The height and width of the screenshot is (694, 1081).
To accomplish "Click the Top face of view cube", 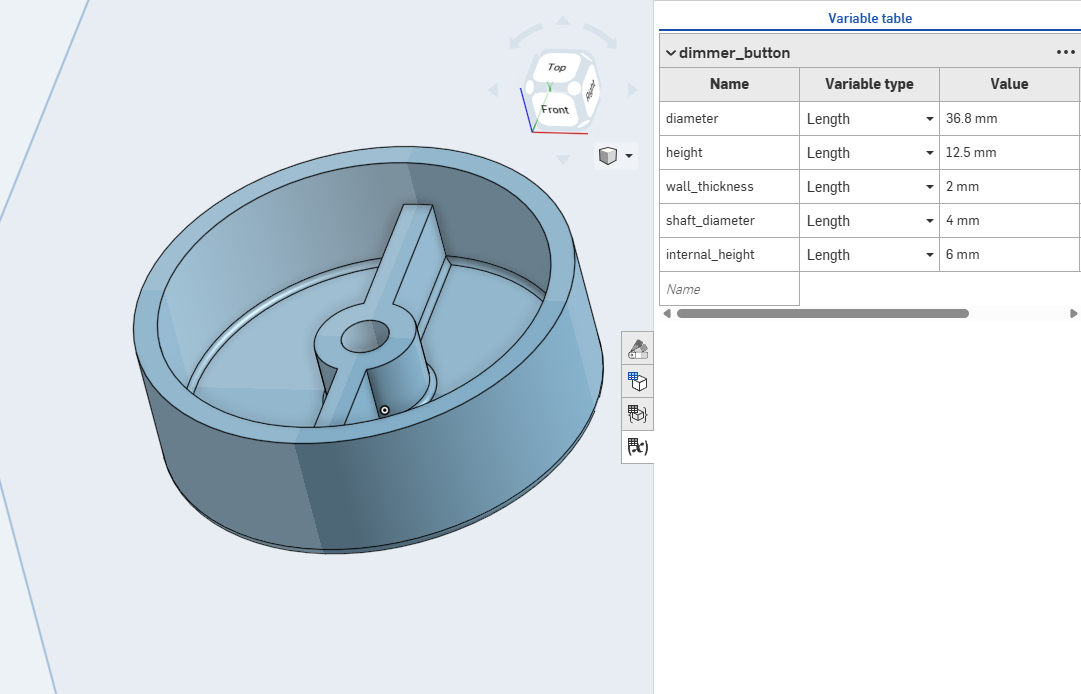I will click(x=556, y=68).
